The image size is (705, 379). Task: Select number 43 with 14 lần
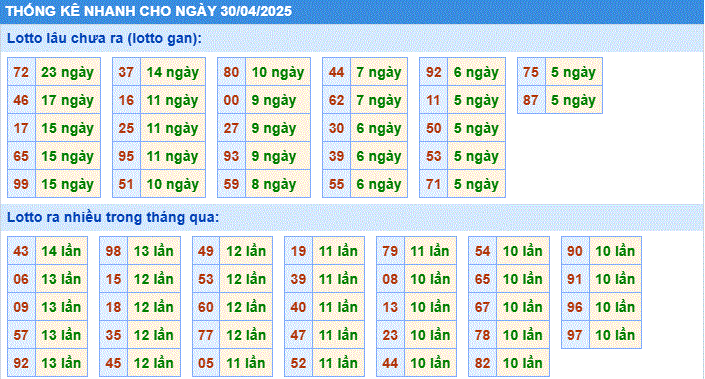(x=21, y=251)
